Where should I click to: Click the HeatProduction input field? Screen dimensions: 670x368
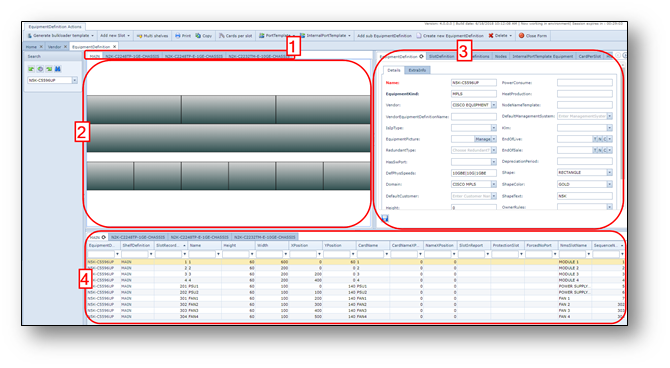pyautogui.click(x=585, y=94)
